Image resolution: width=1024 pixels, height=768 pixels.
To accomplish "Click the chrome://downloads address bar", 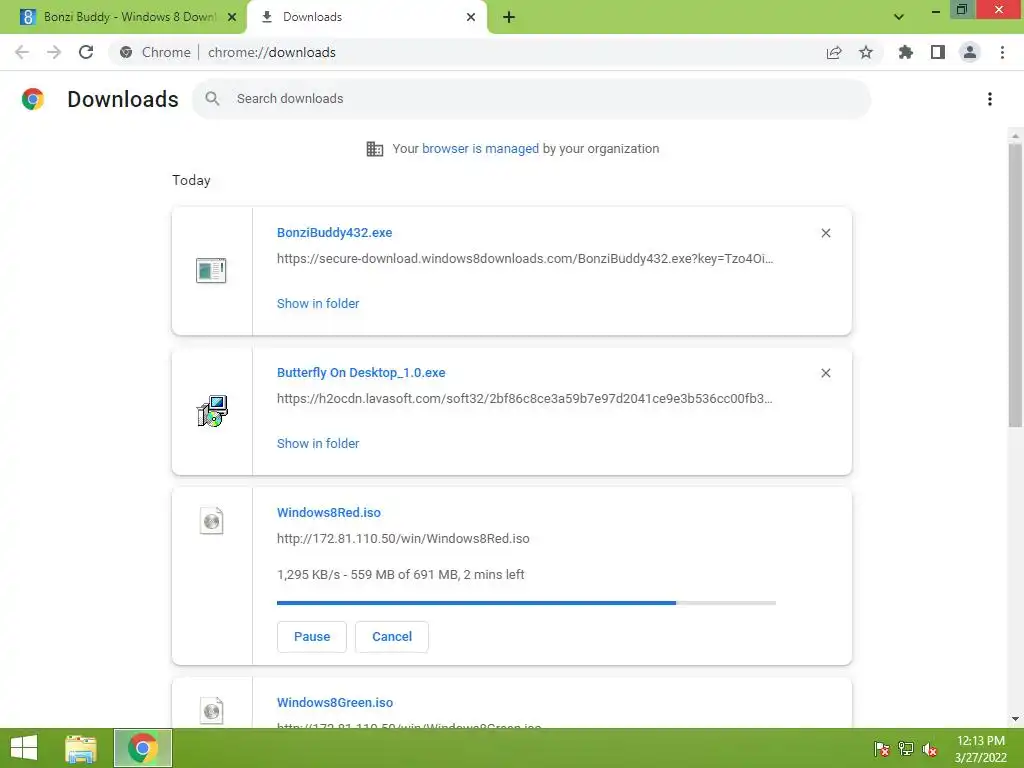I will point(496,52).
